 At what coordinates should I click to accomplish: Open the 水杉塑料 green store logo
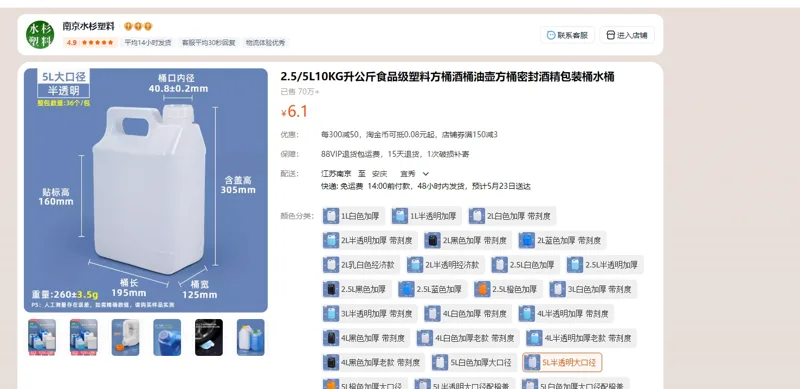coord(40,35)
